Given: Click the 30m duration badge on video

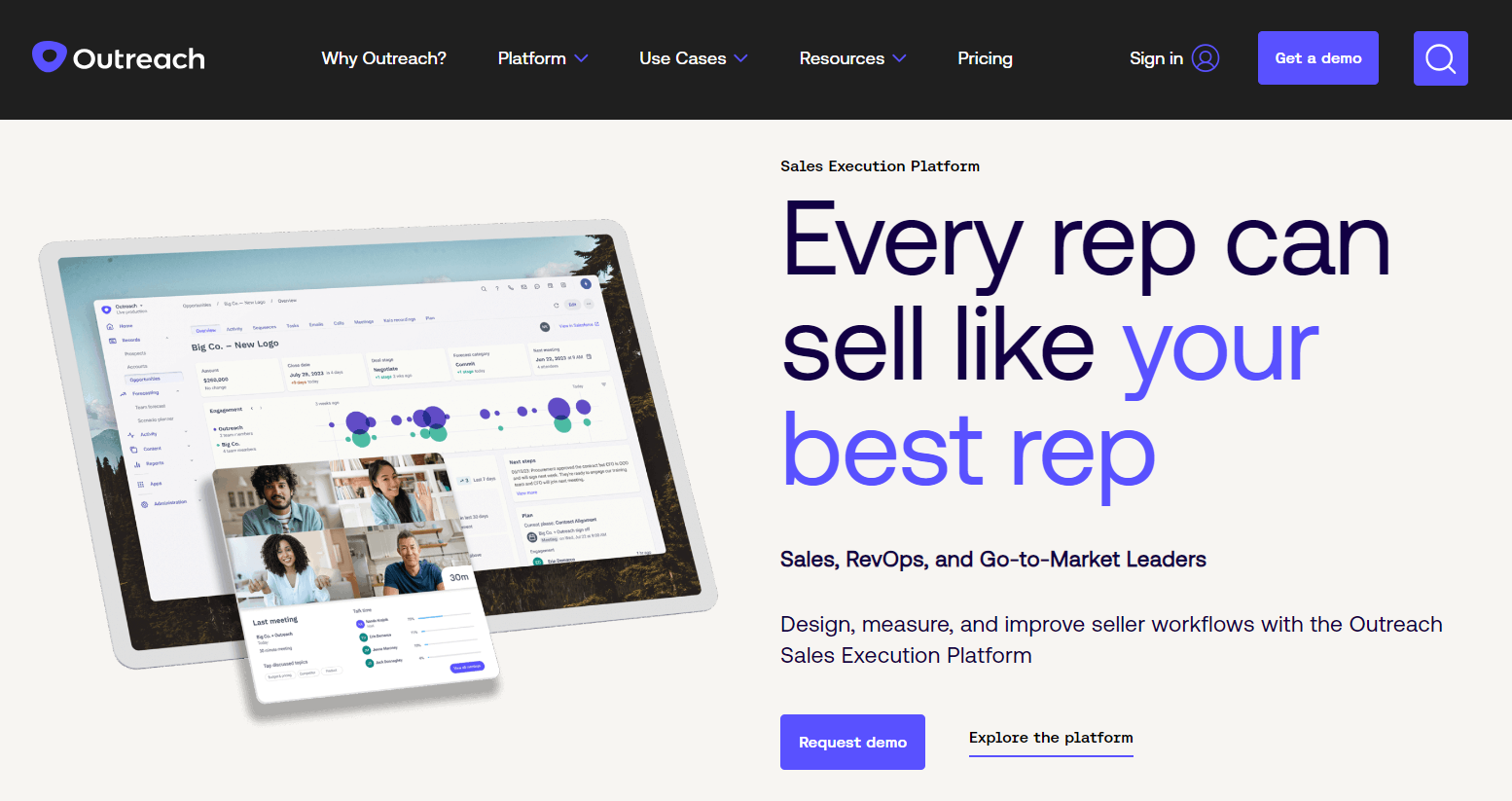Looking at the screenshot, I should tap(458, 577).
